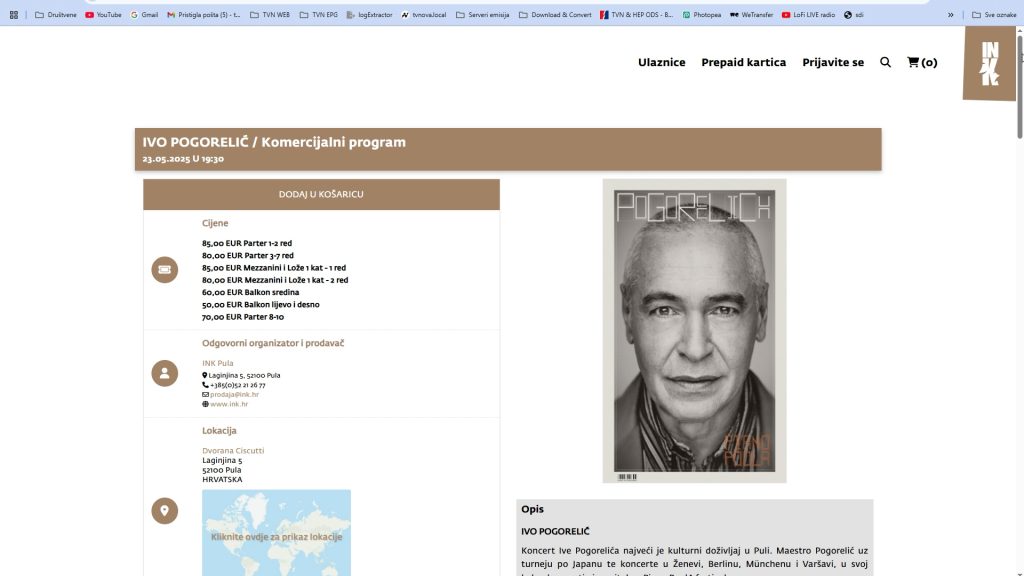Select 50,00 EUR Balkon lijevo i desno
The width and height of the screenshot is (1024, 576).
261,305
